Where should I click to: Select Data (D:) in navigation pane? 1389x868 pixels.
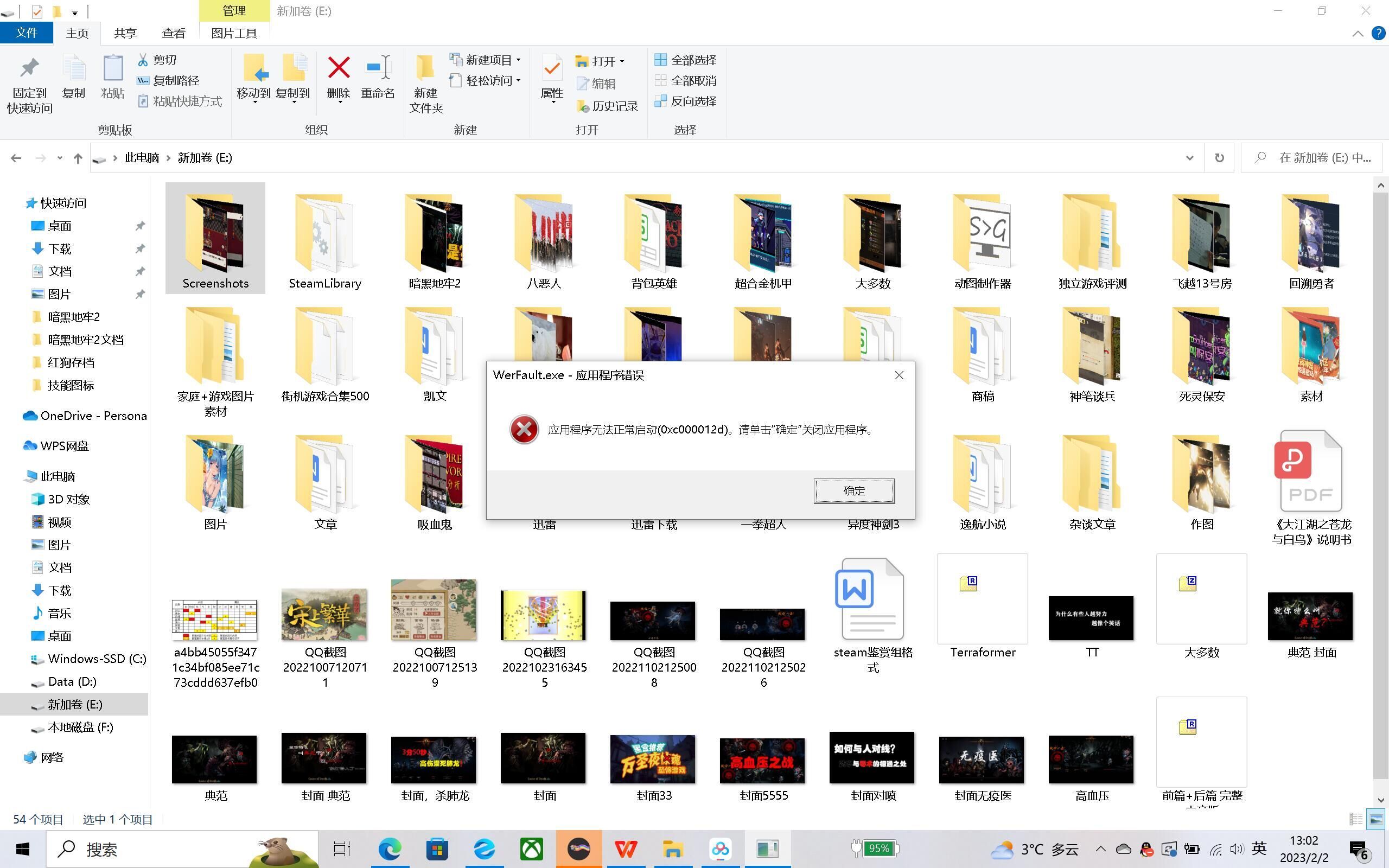pos(63,681)
